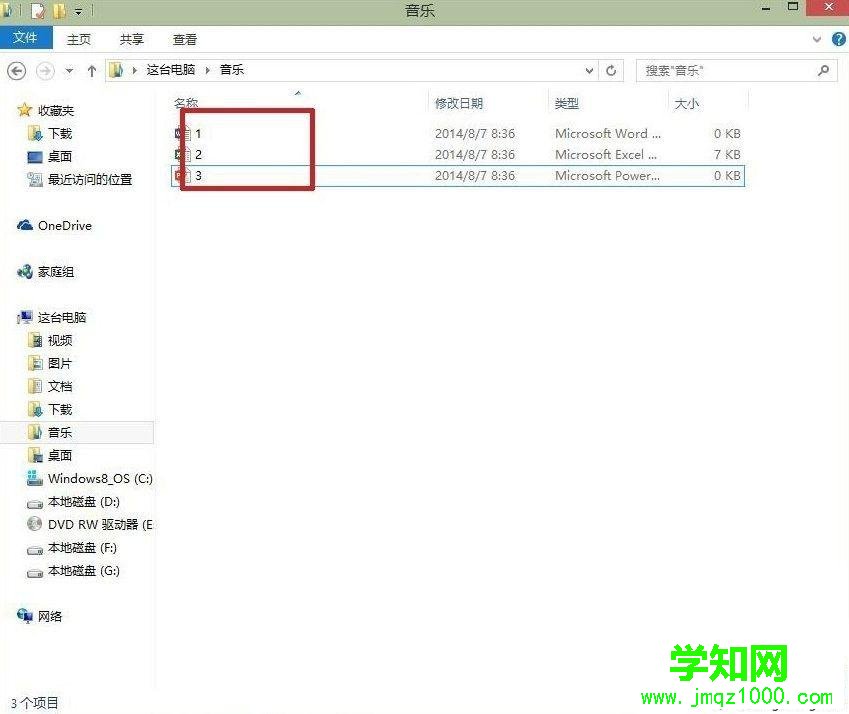
Task: Select 这台电脑 in the navigation tree
Action: (x=62, y=317)
